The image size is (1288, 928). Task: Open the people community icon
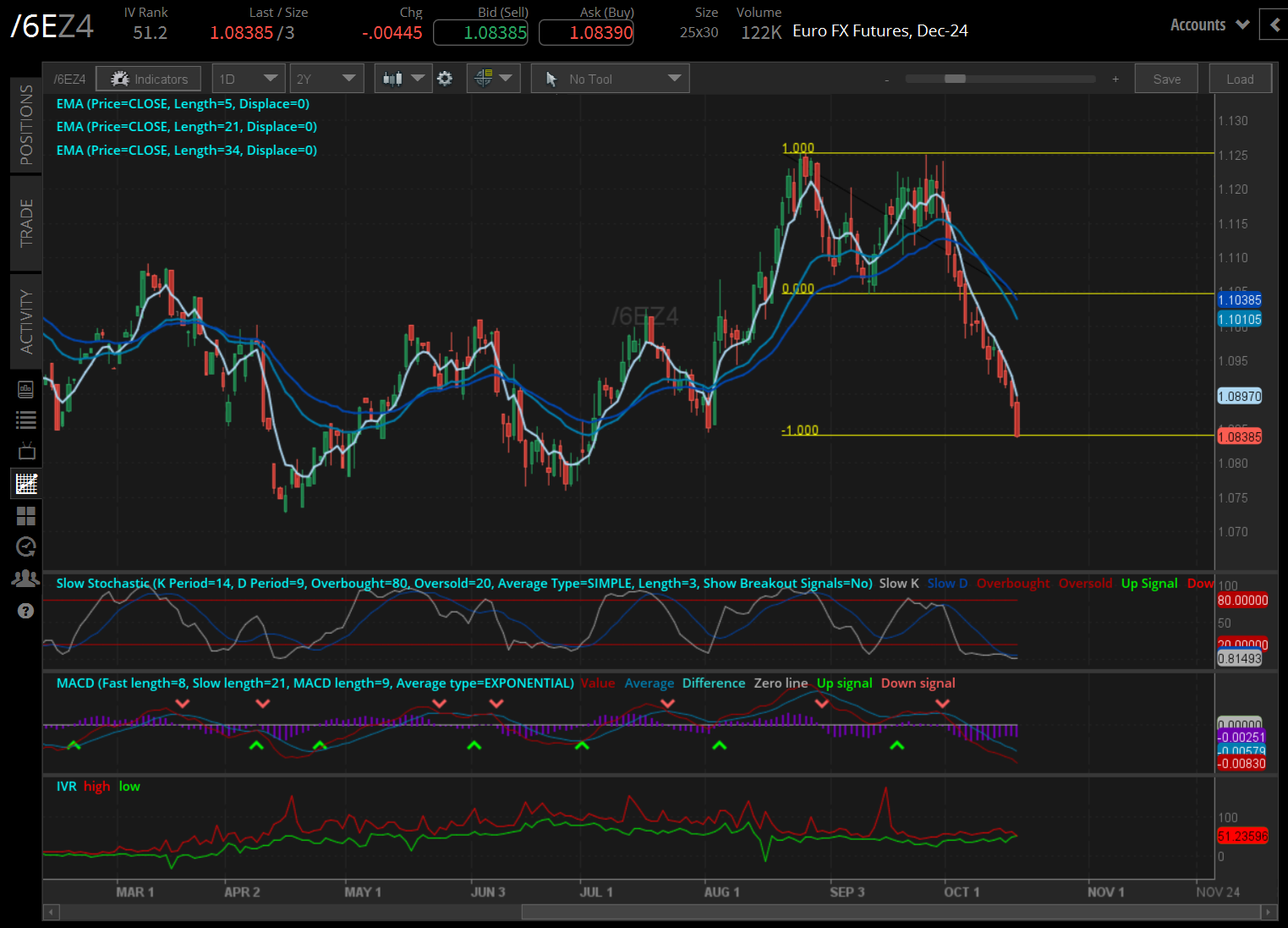[x=26, y=579]
